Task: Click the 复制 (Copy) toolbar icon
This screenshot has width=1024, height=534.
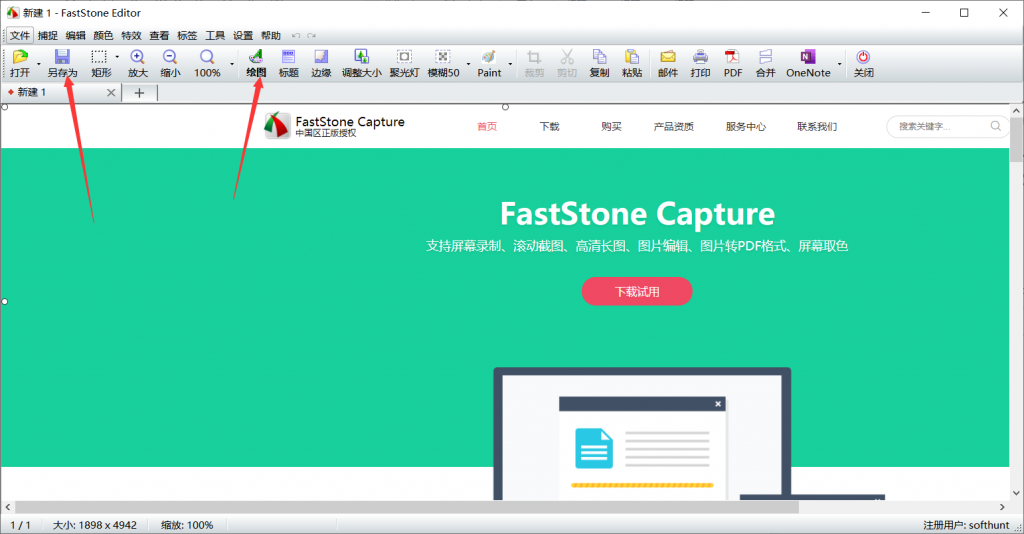Action: 599,63
